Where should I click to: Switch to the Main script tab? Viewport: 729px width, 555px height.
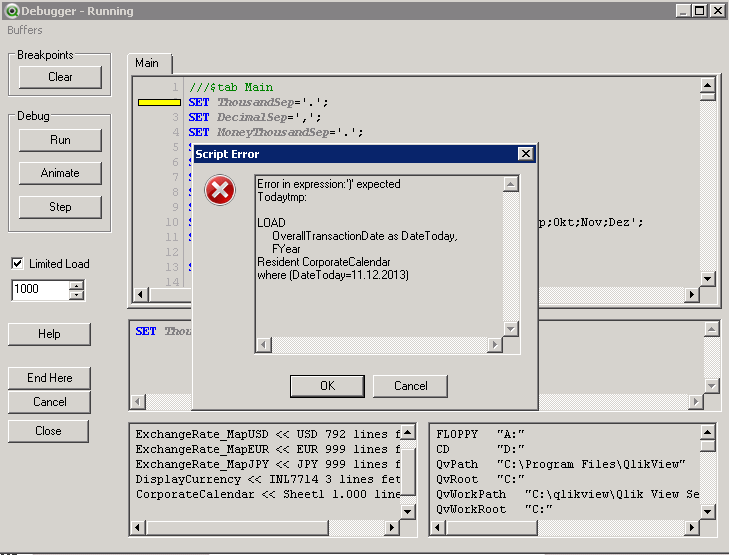tap(147, 63)
